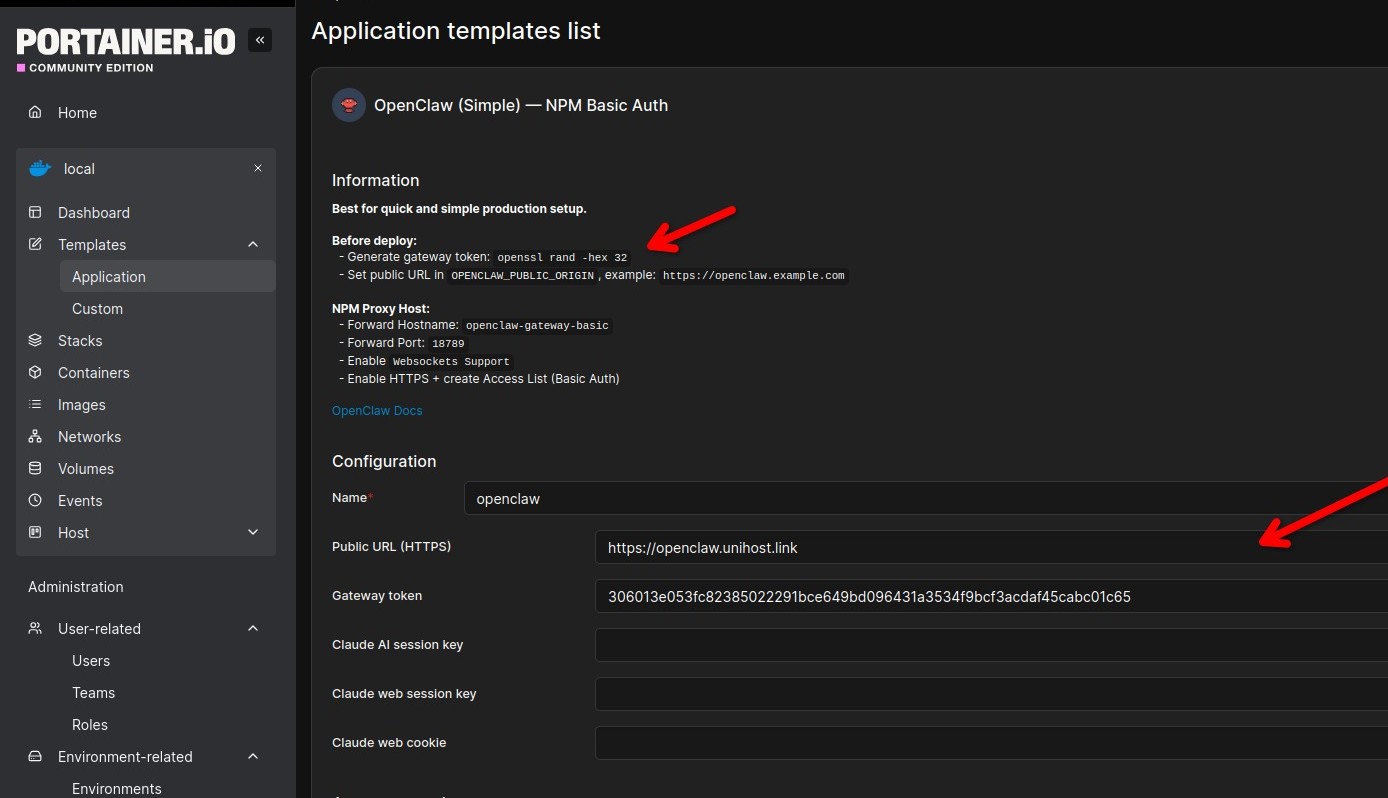
Task: Click the 'OpenClaw (Simple) — NPM Basic Auth' title
Action: [x=521, y=105]
